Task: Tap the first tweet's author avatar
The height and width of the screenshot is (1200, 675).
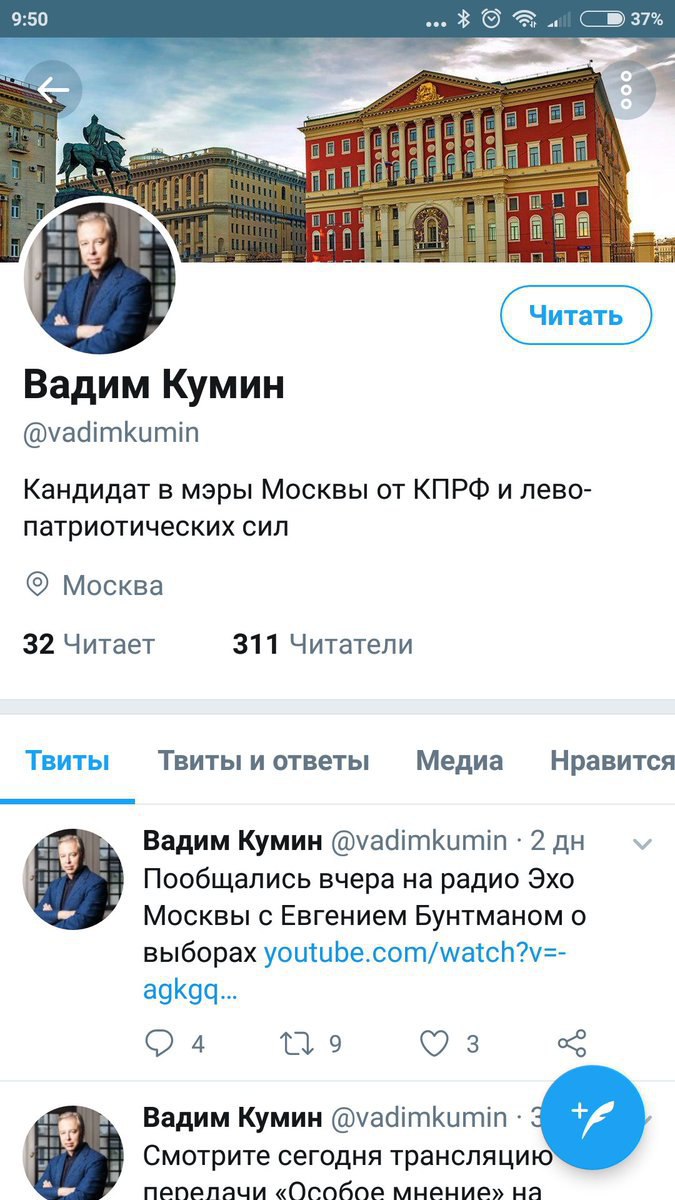Action: click(73, 879)
